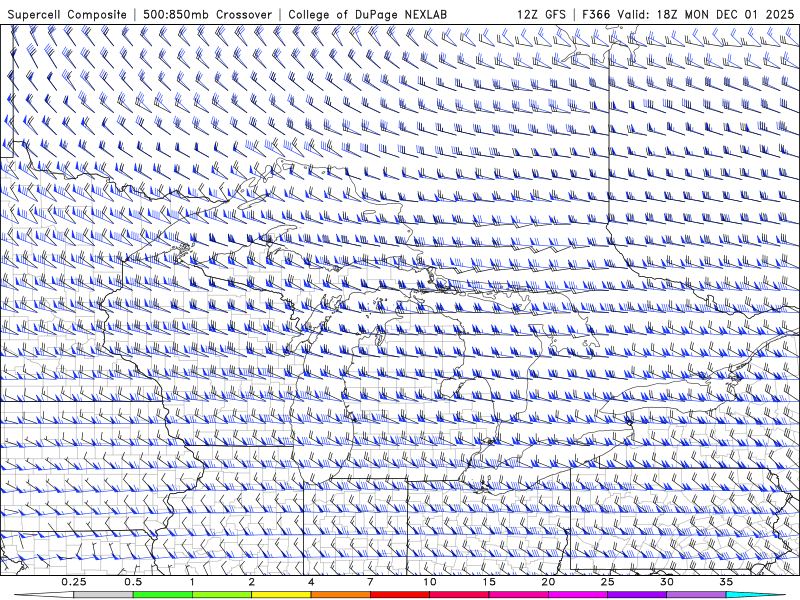Screen dimensions: 800x600
Task: Click the College of DuPage NEXLAB label
Action: pos(367,14)
